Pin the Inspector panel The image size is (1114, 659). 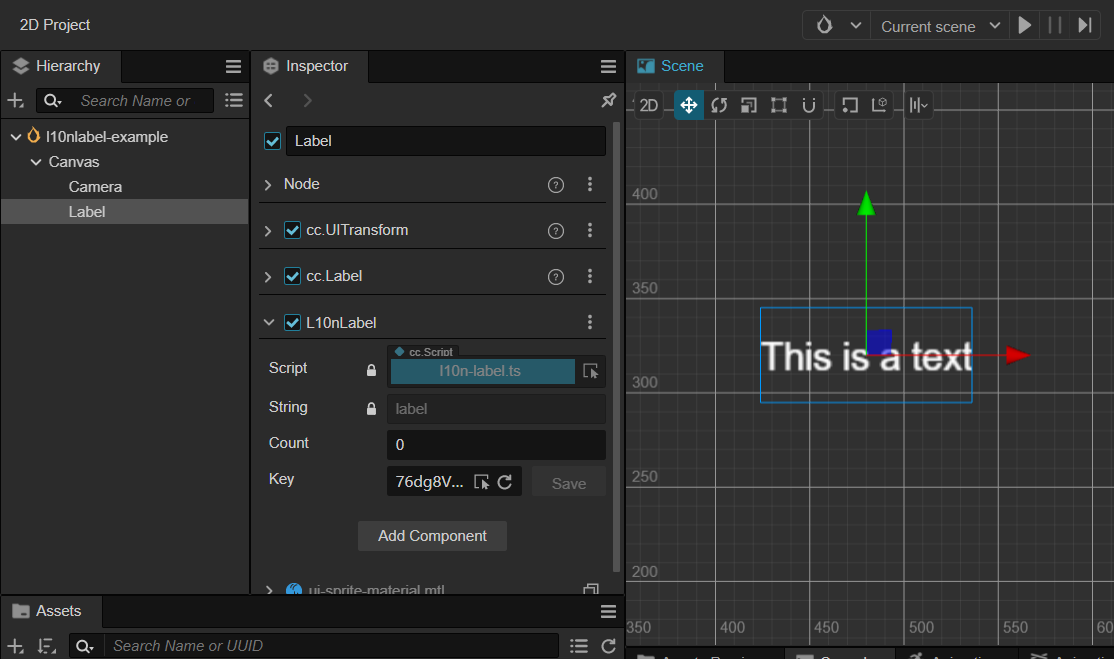click(608, 100)
